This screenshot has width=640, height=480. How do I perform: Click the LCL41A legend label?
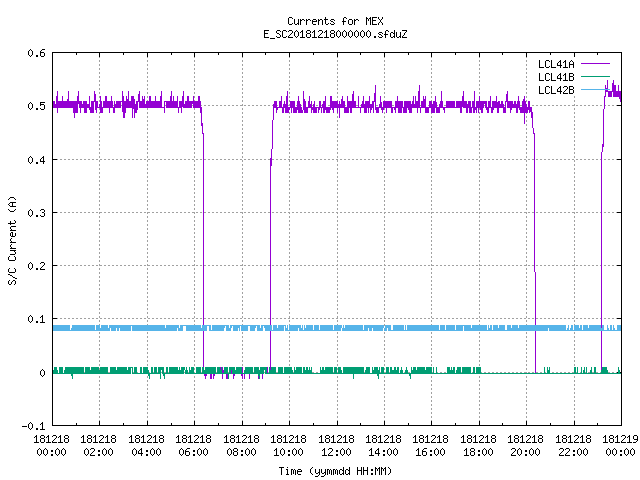click(556, 64)
